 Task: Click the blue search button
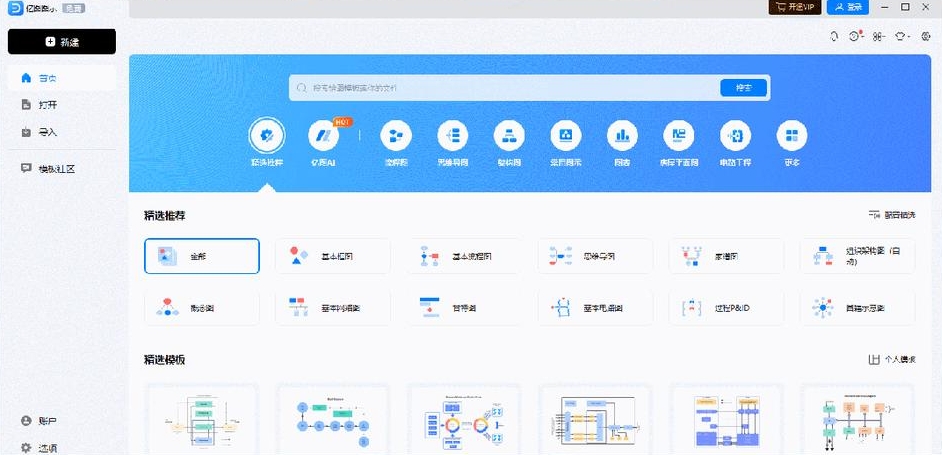coord(744,88)
